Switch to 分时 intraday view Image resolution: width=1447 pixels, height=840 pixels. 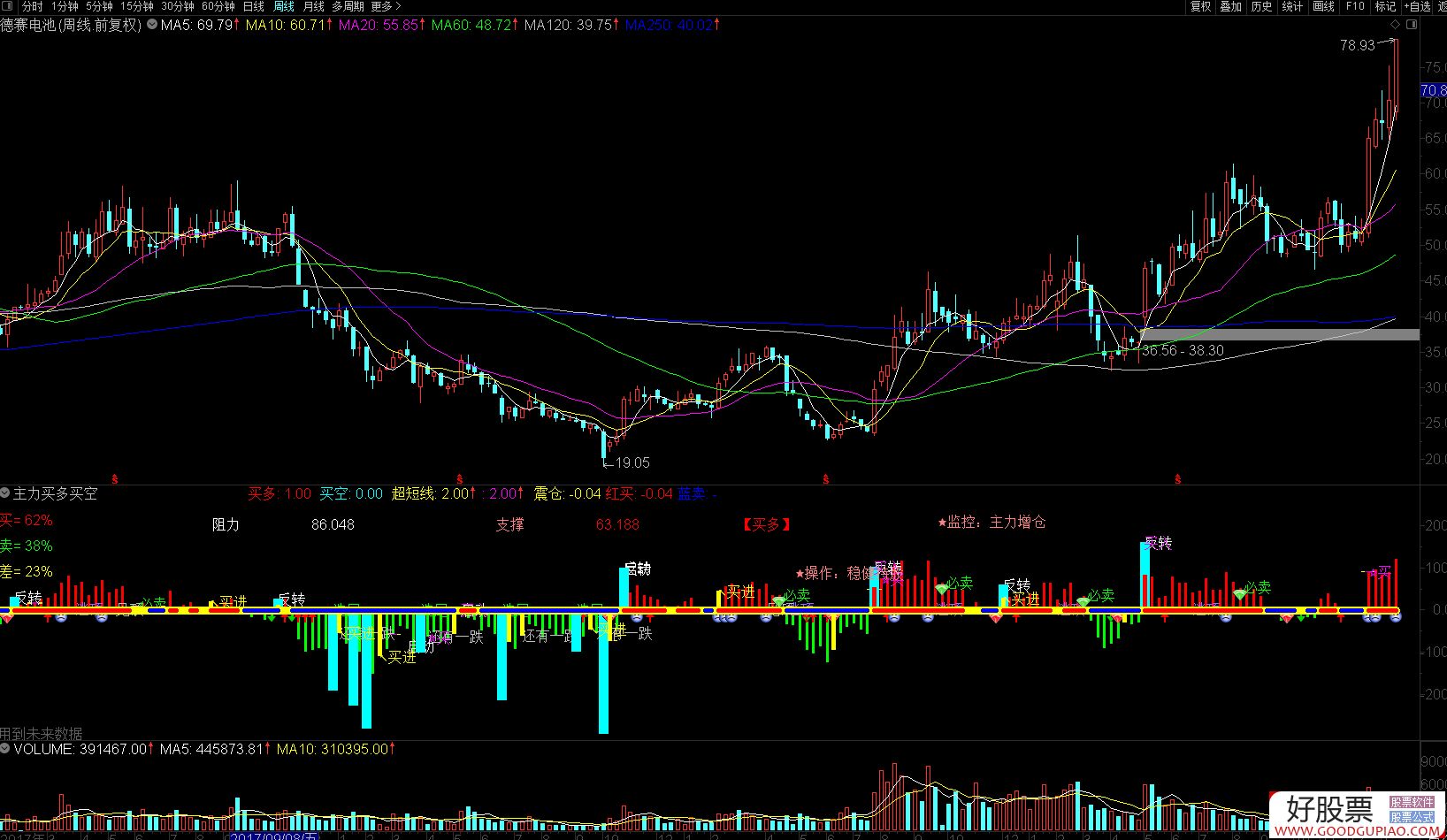point(32,6)
